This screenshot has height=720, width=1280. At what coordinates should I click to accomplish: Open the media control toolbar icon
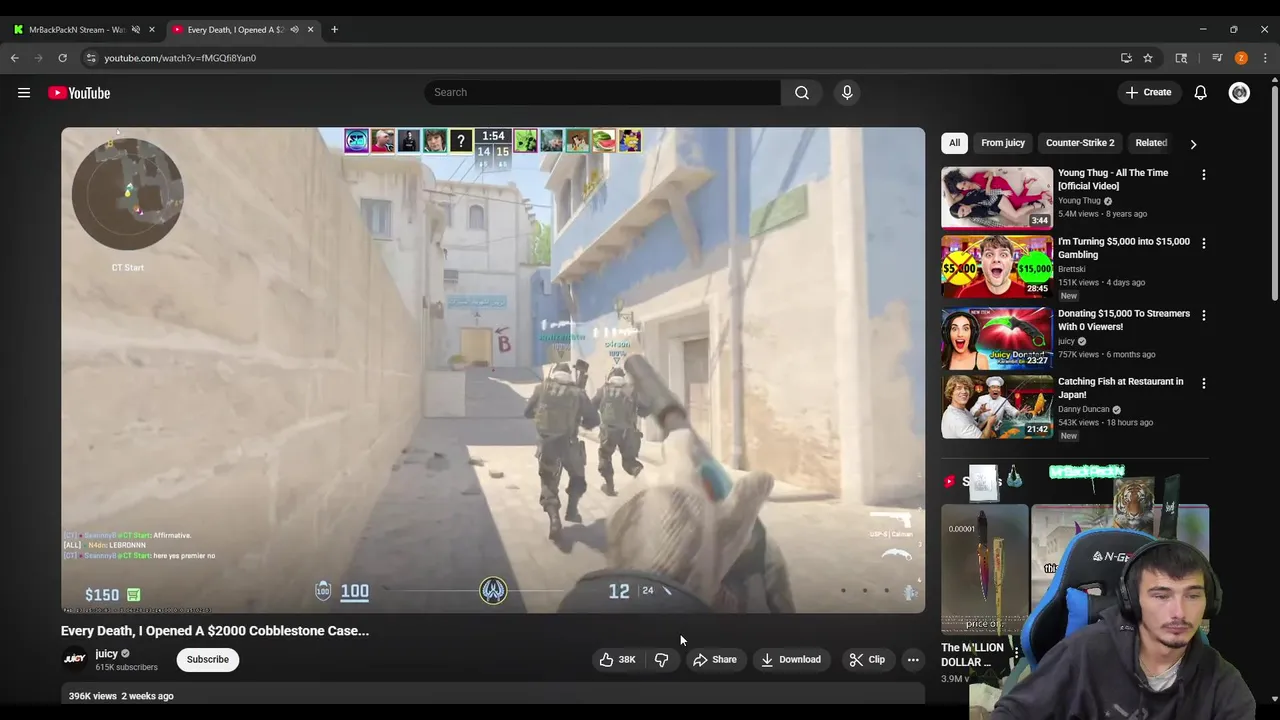1217,58
